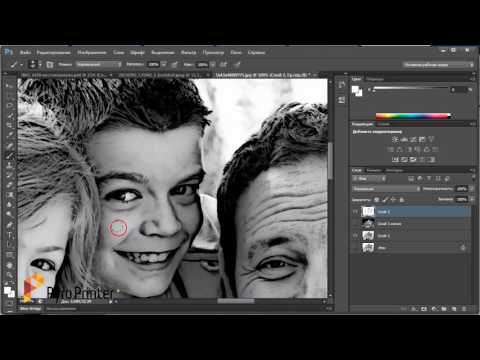
Task: Toggle lock all padlock icon
Action: pos(402,200)
